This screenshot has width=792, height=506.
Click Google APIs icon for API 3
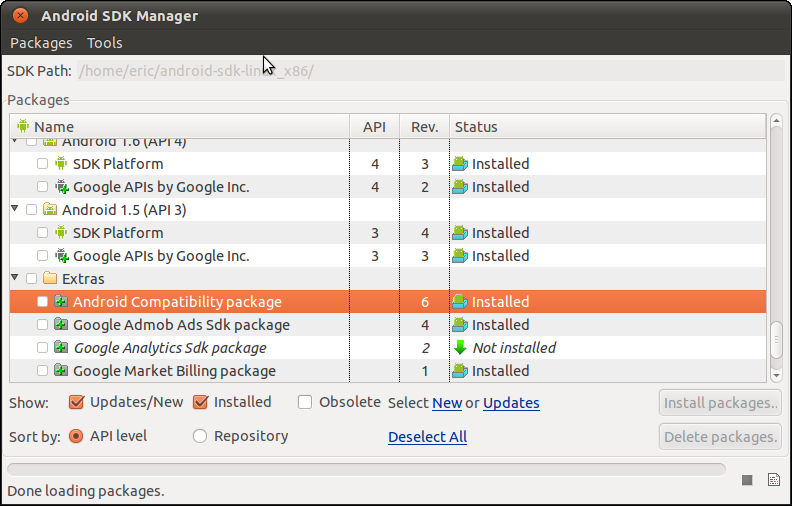pos(62,256)
